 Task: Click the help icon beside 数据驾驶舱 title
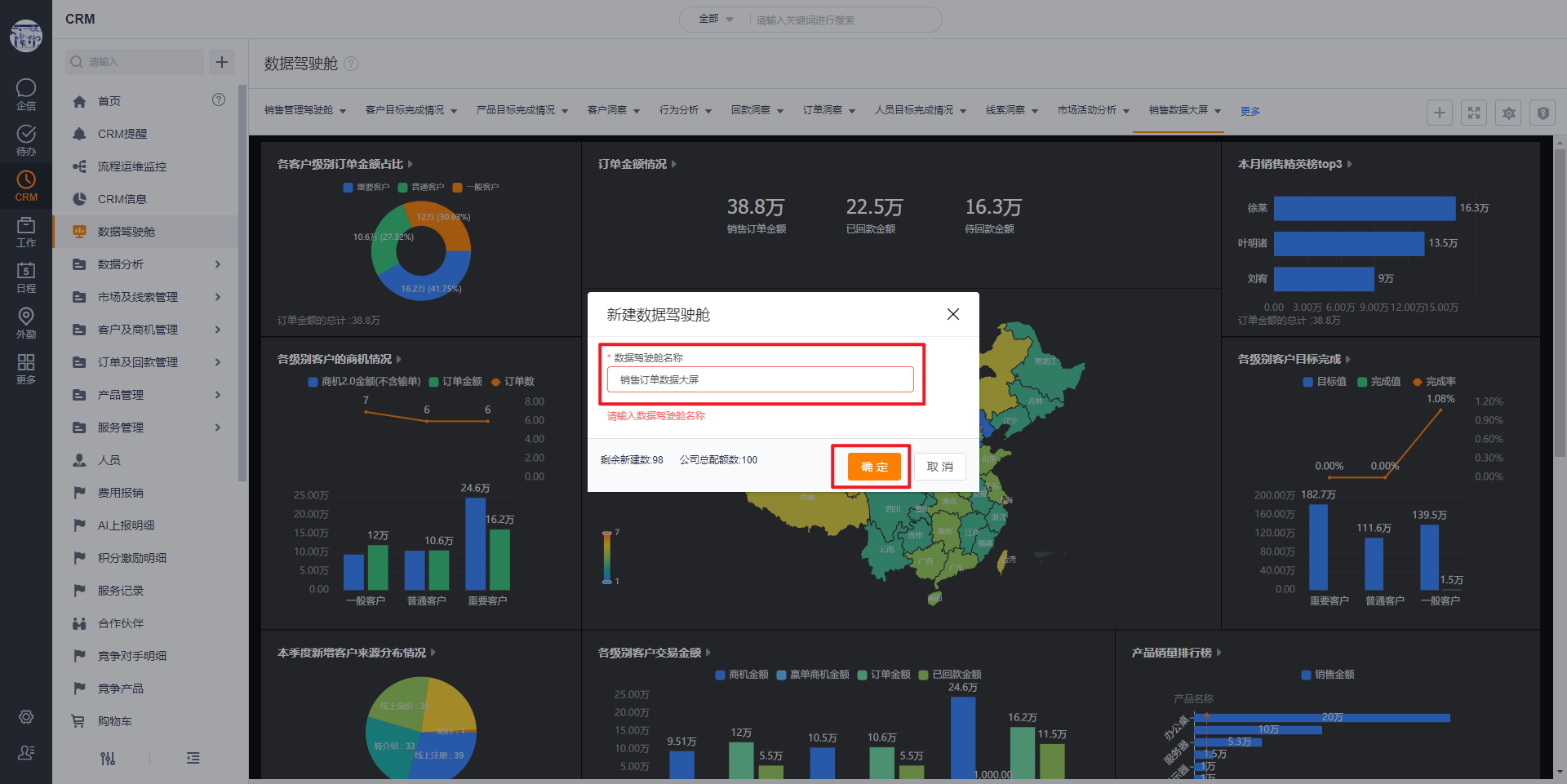[x=351, y=64]
